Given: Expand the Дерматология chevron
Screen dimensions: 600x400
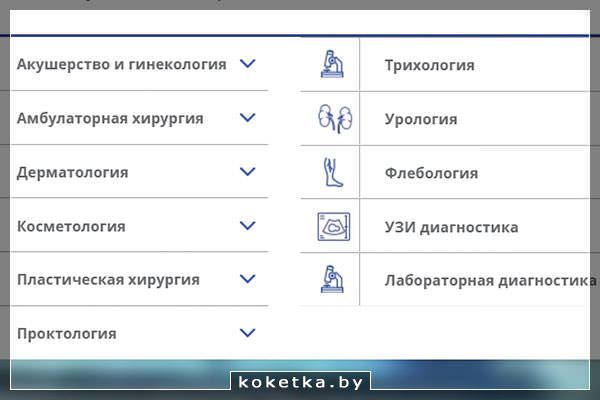Looking at the screenshot, I should click(x=248, y=171).
